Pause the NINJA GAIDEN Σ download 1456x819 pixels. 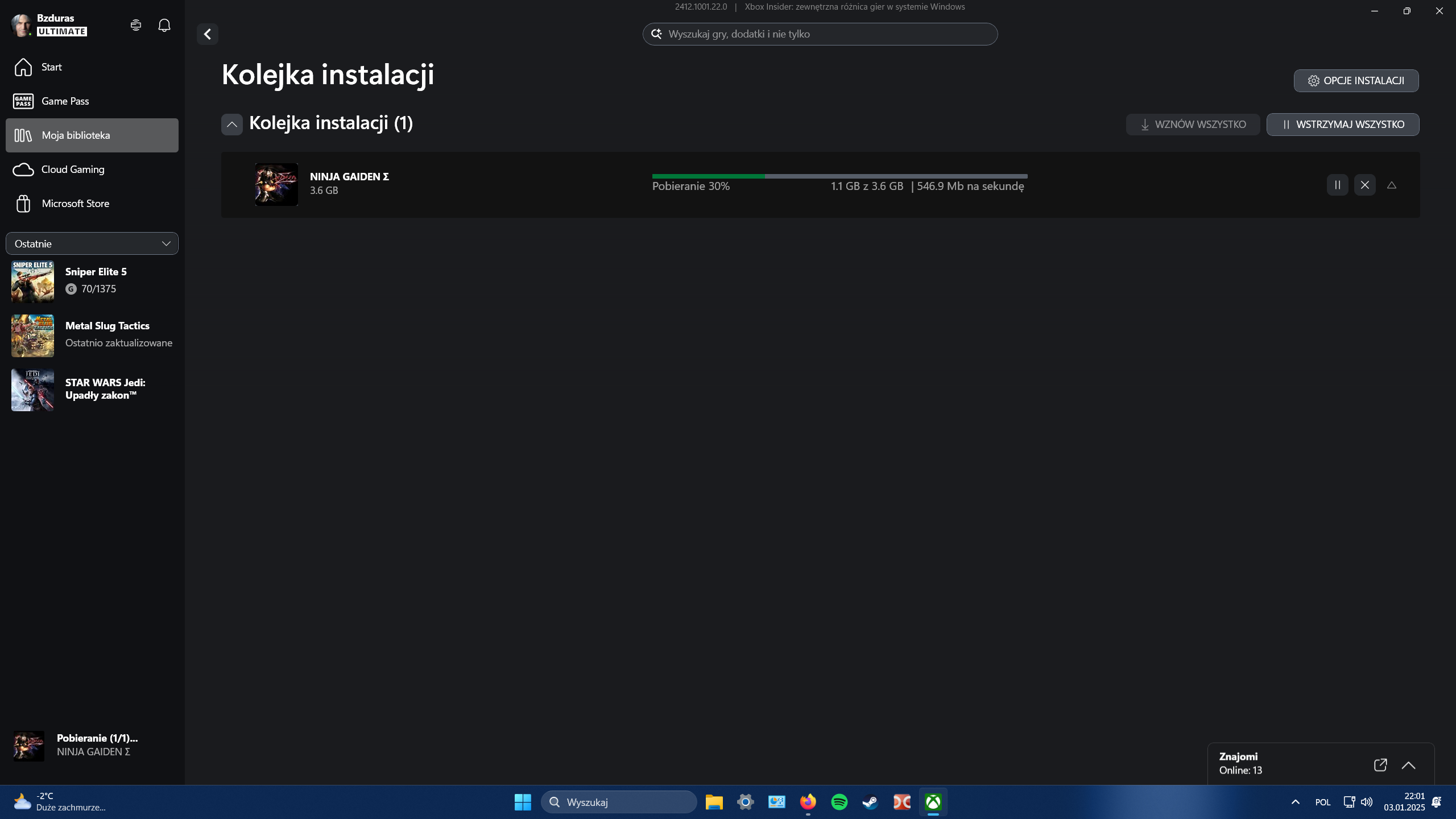coord(1338,185)
